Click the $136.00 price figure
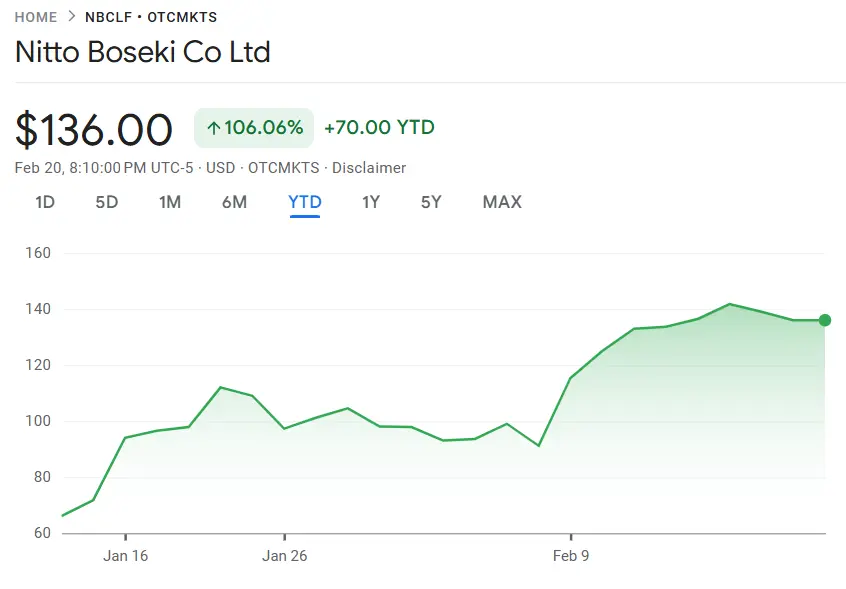Screen dimensions: 846x589 tap(94, 130)
